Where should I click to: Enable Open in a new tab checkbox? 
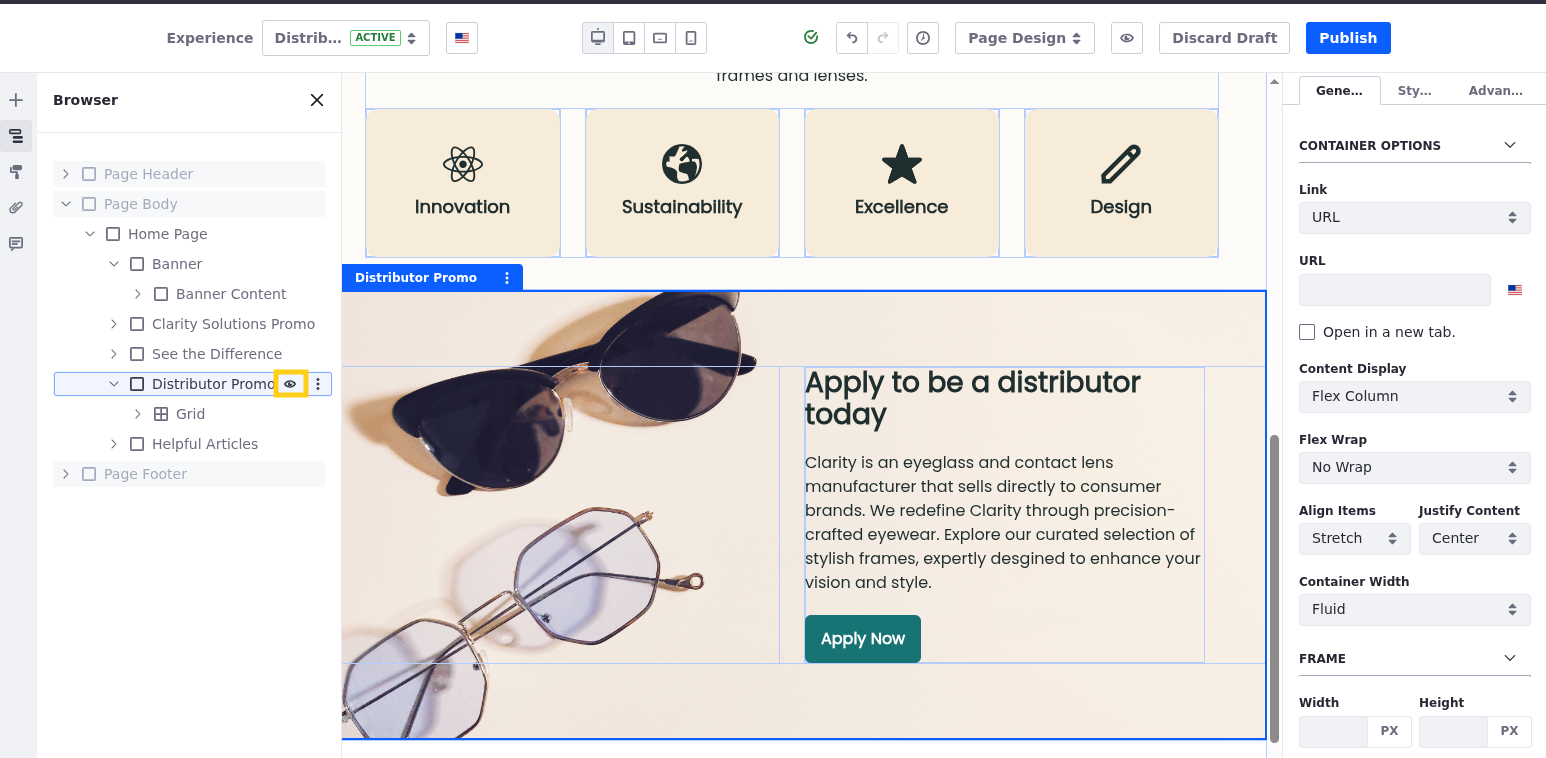click(x=1307, y=332)
